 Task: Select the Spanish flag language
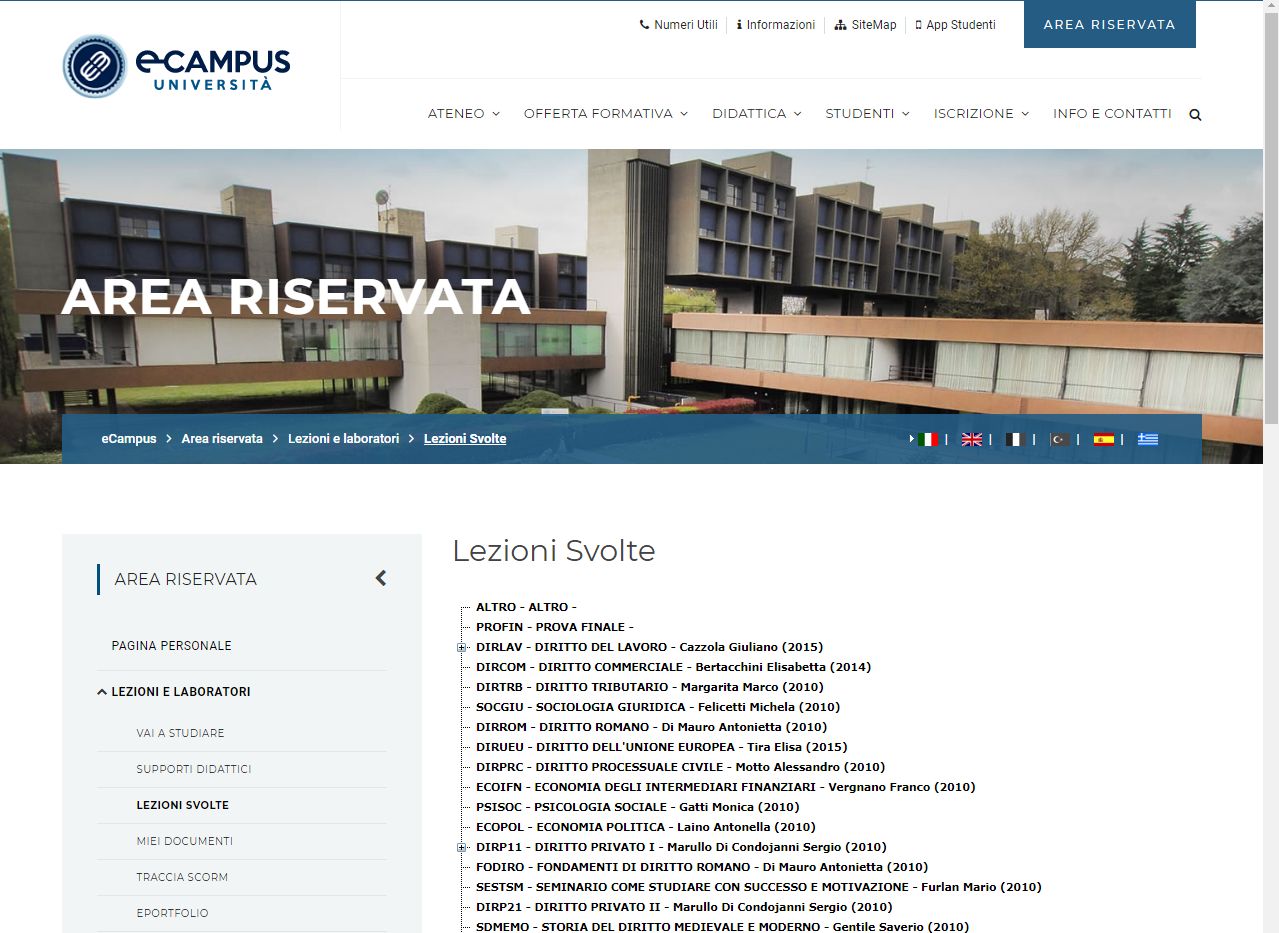[1103, 439]
